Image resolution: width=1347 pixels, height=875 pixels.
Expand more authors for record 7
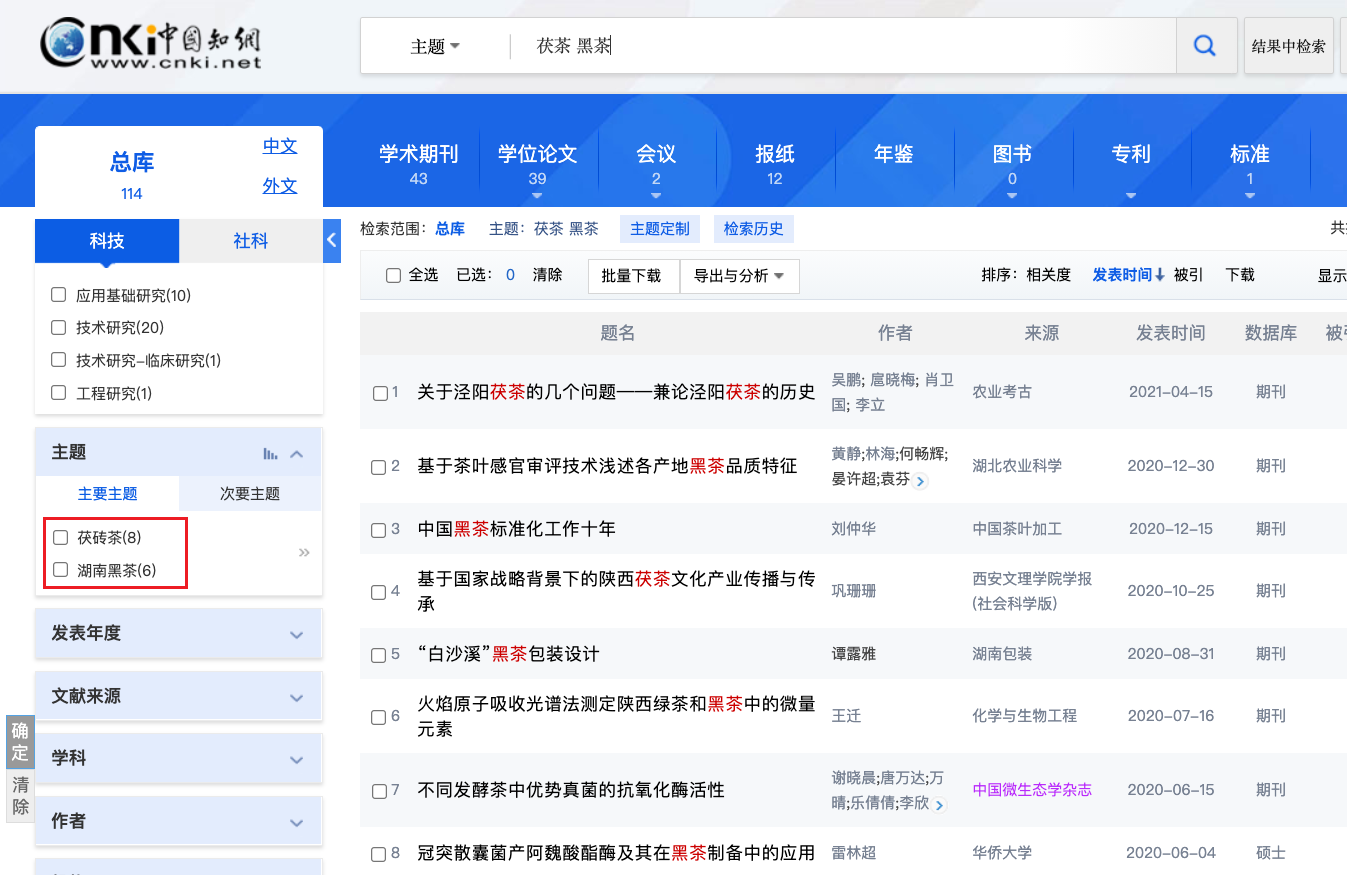click(939, 804)
